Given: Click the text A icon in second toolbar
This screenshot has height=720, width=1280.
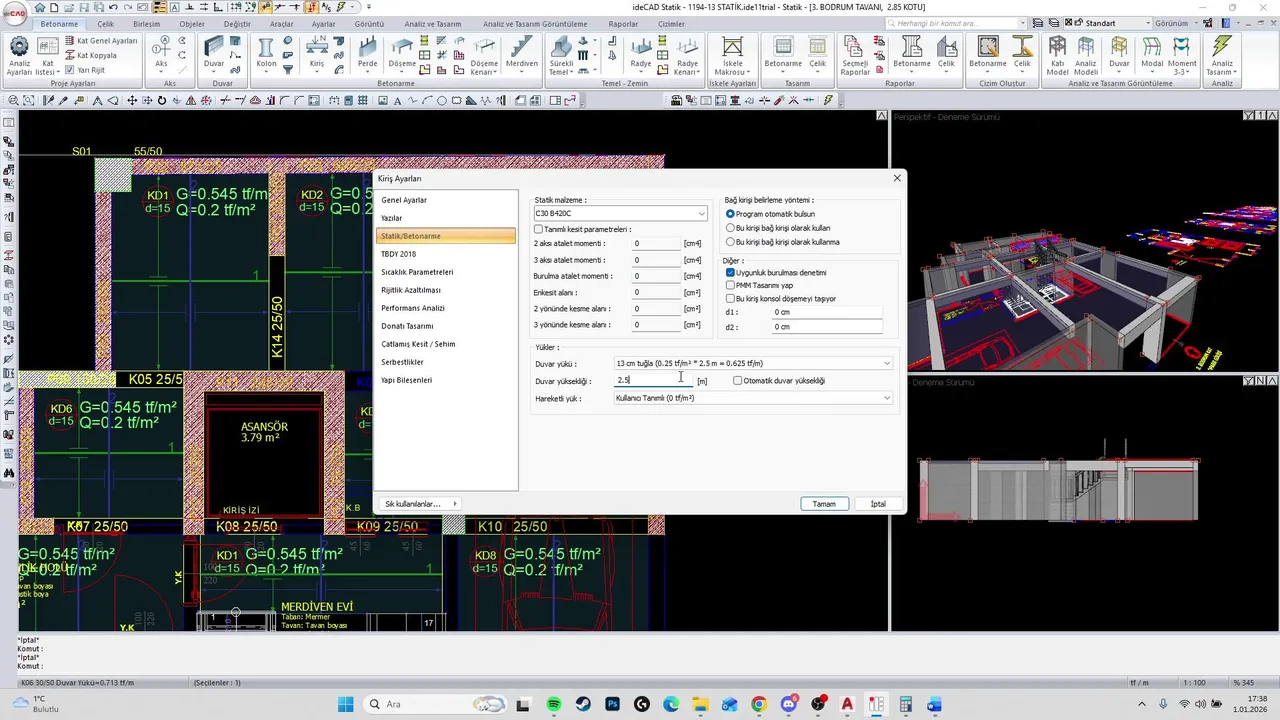Looking at the screenshot, I should click(x=397, y=101).
